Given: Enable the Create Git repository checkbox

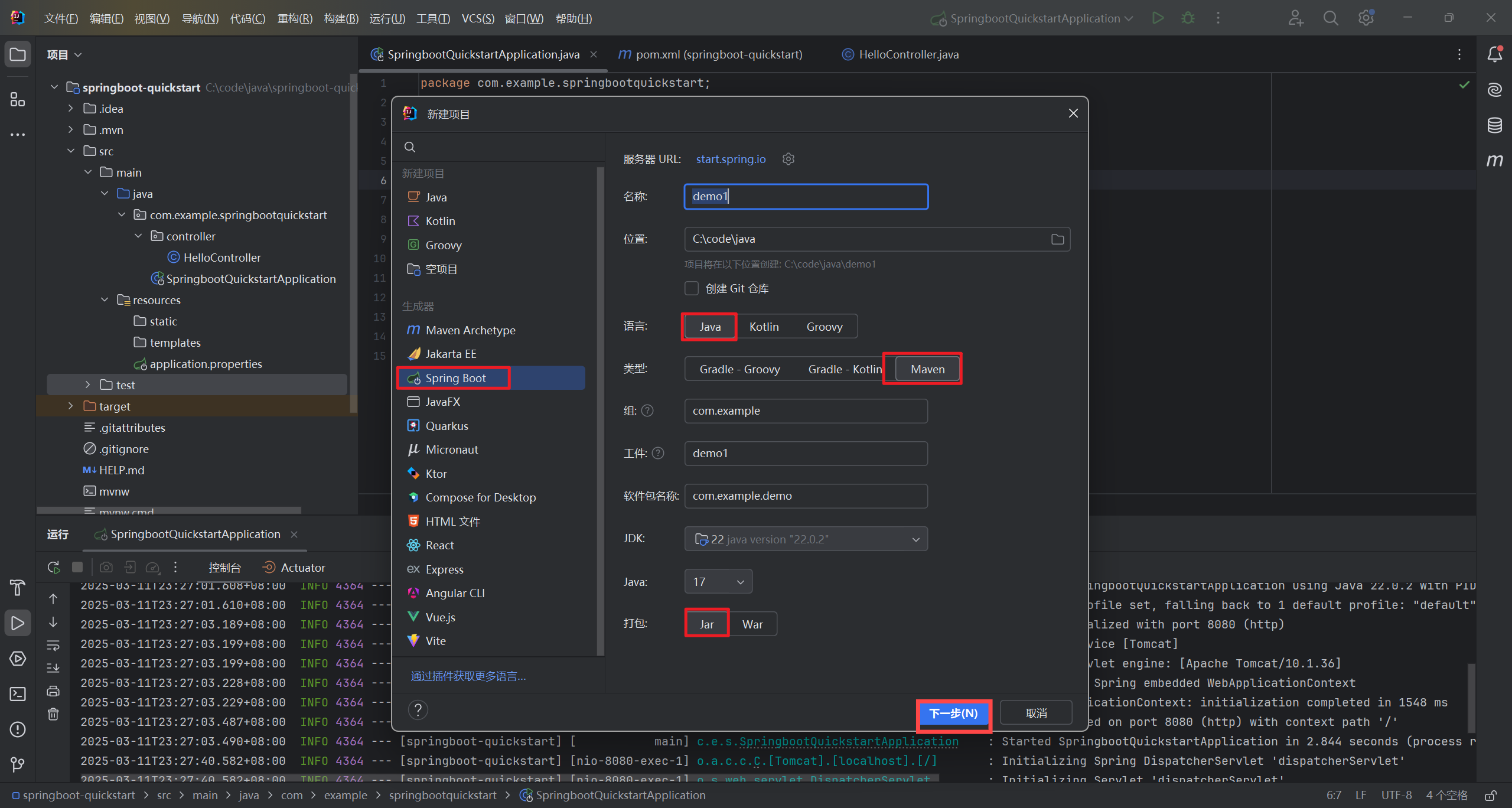Looking at the screenshot, I should pos(692,288).
